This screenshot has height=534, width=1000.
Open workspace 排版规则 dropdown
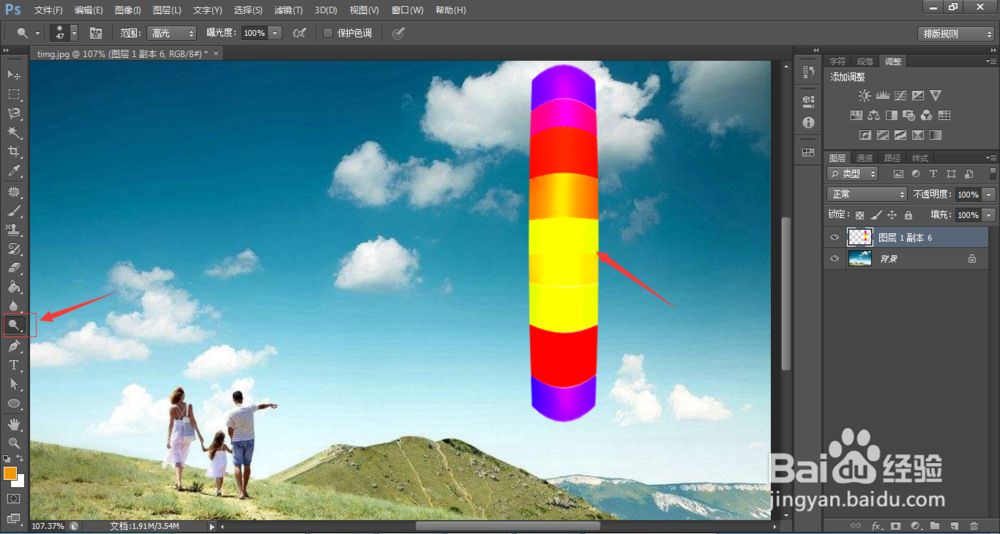coord(955,33)
